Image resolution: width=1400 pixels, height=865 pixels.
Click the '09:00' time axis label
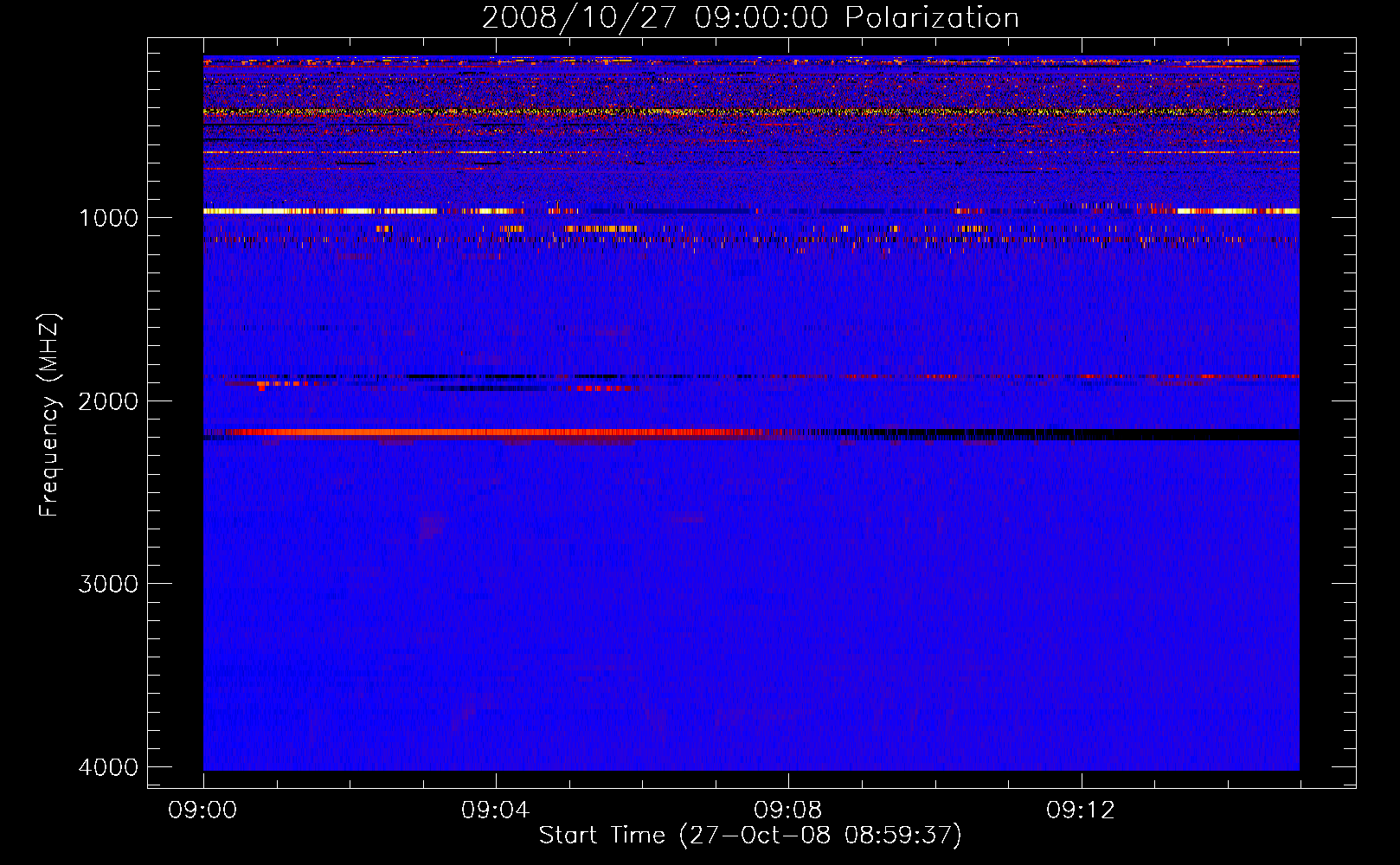click(x=202, y=811)
